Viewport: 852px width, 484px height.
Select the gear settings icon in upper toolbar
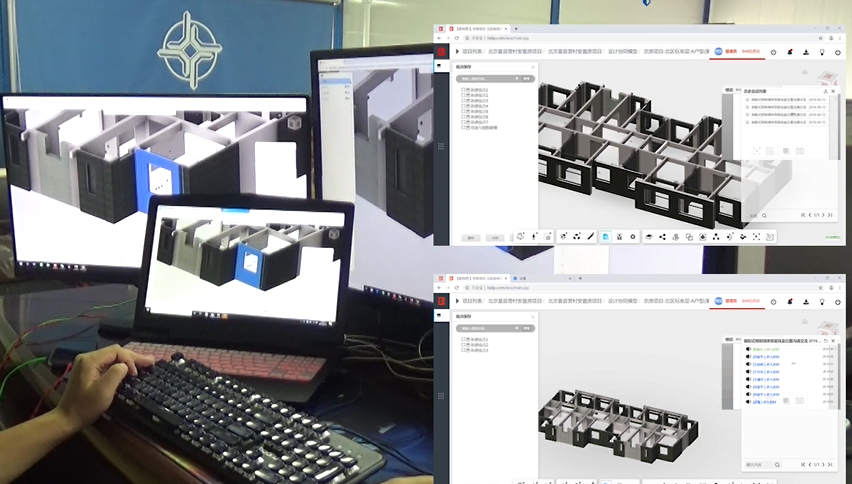click(x=632, y=236)
